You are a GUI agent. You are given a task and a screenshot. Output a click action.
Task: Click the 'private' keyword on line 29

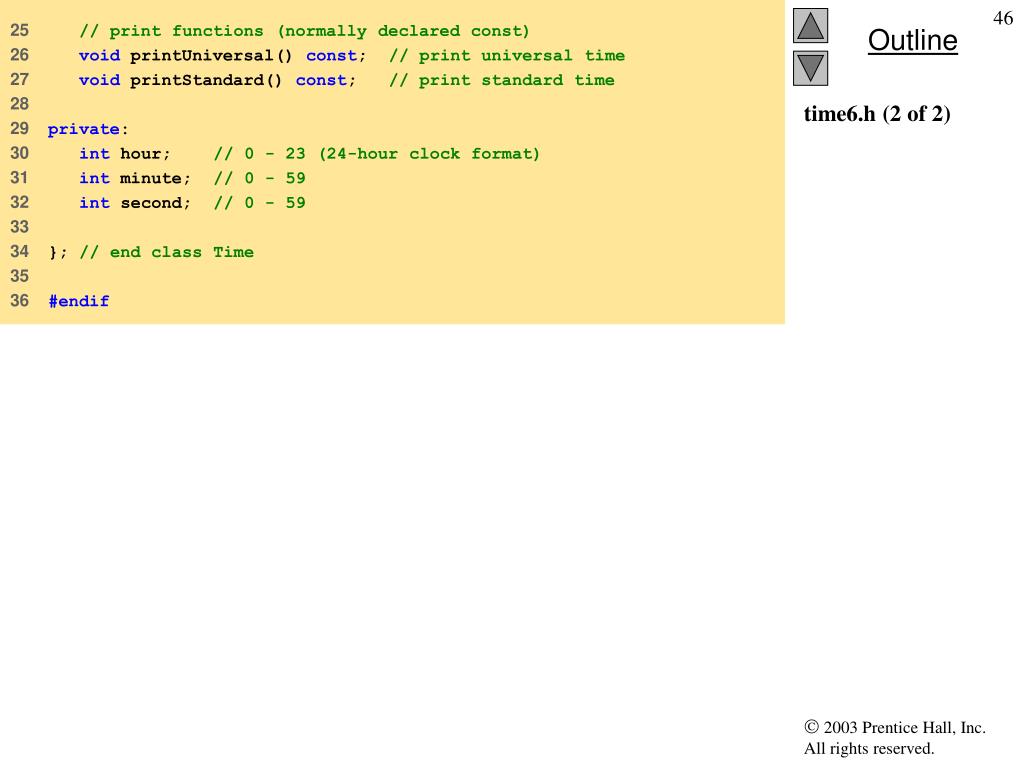pyautogui.click(x=84, y=129)
